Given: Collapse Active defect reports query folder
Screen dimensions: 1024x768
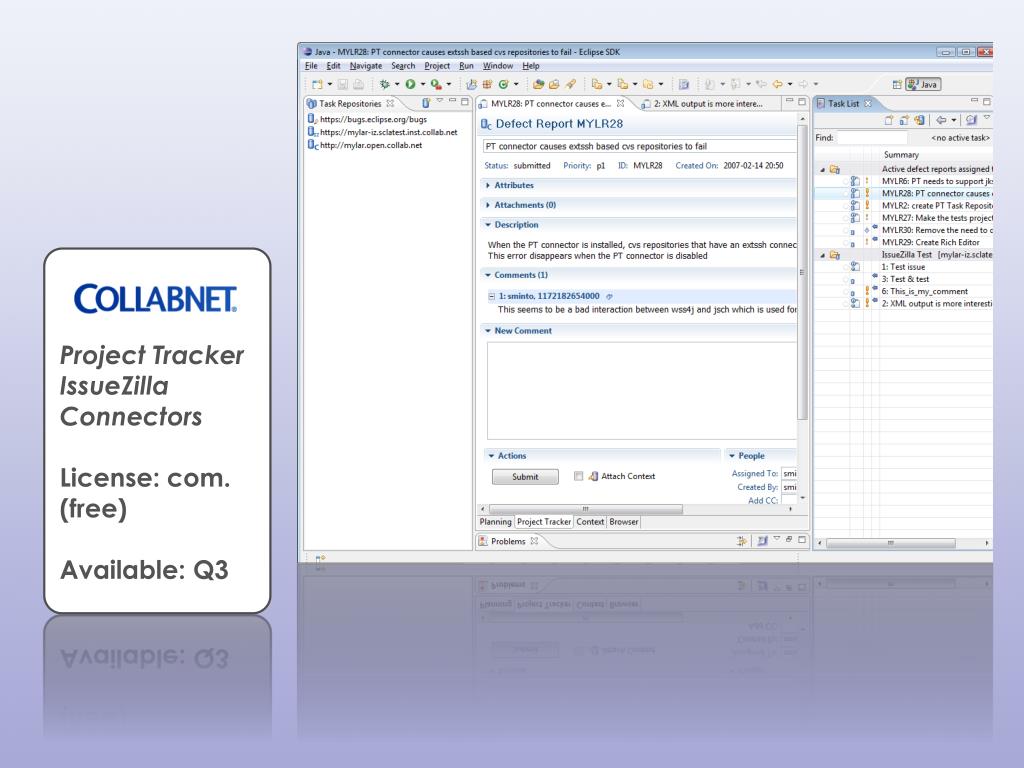Looking at the screenshot, I should pyautogui.click(x=823, y=170).
